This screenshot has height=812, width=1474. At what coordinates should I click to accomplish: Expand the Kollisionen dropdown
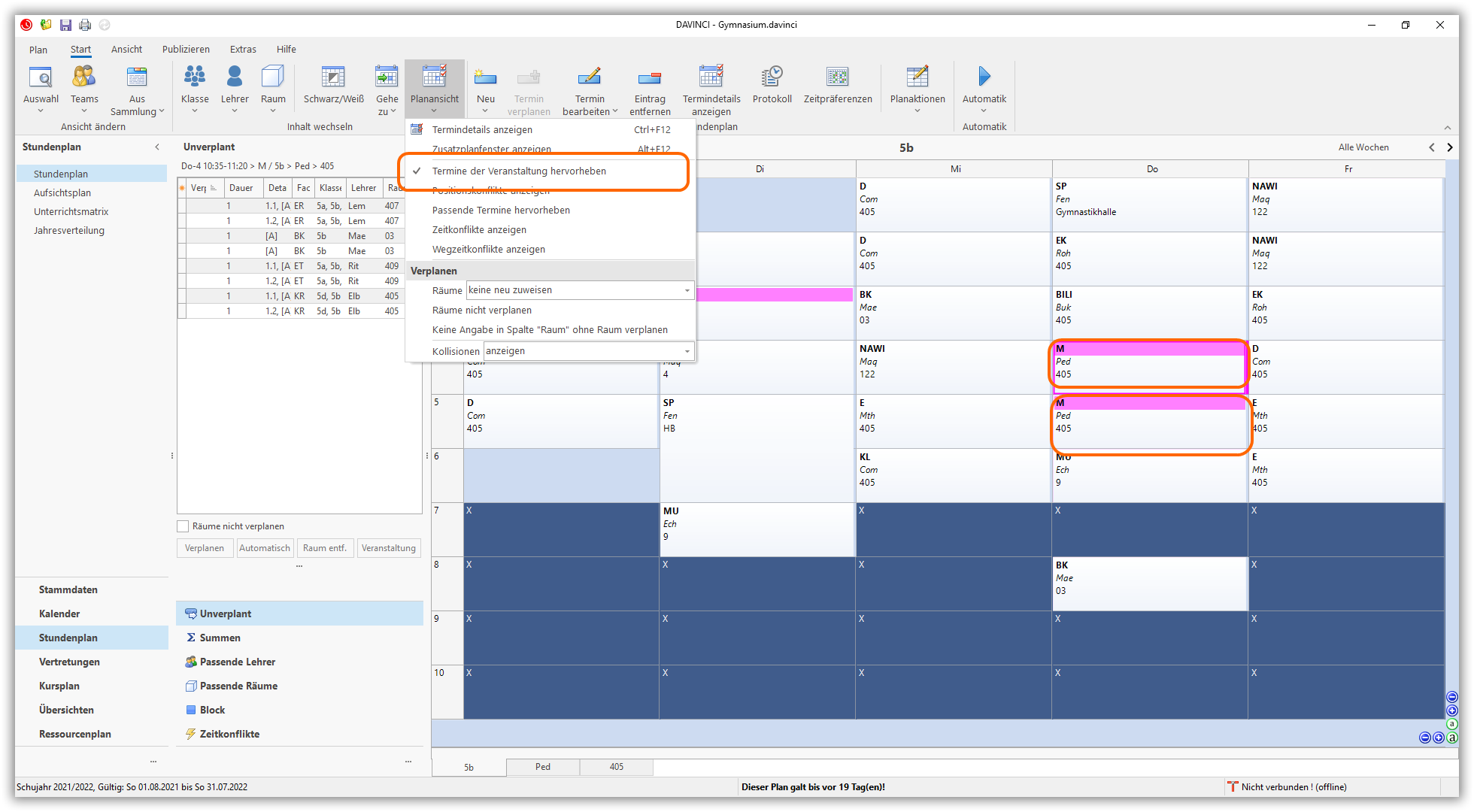687,351
